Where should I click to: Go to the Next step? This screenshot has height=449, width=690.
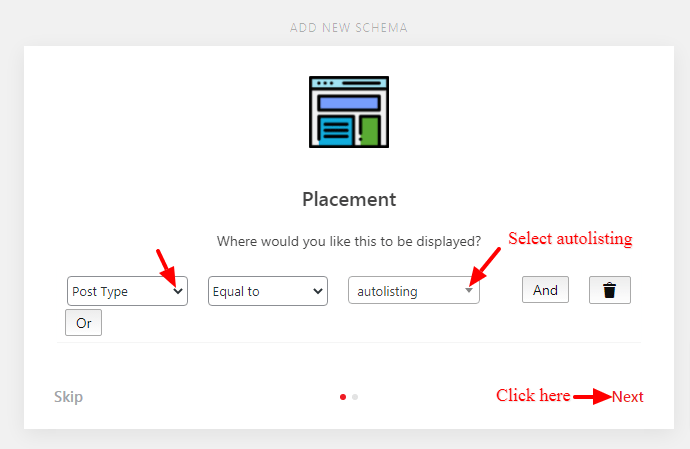(628, 397)
